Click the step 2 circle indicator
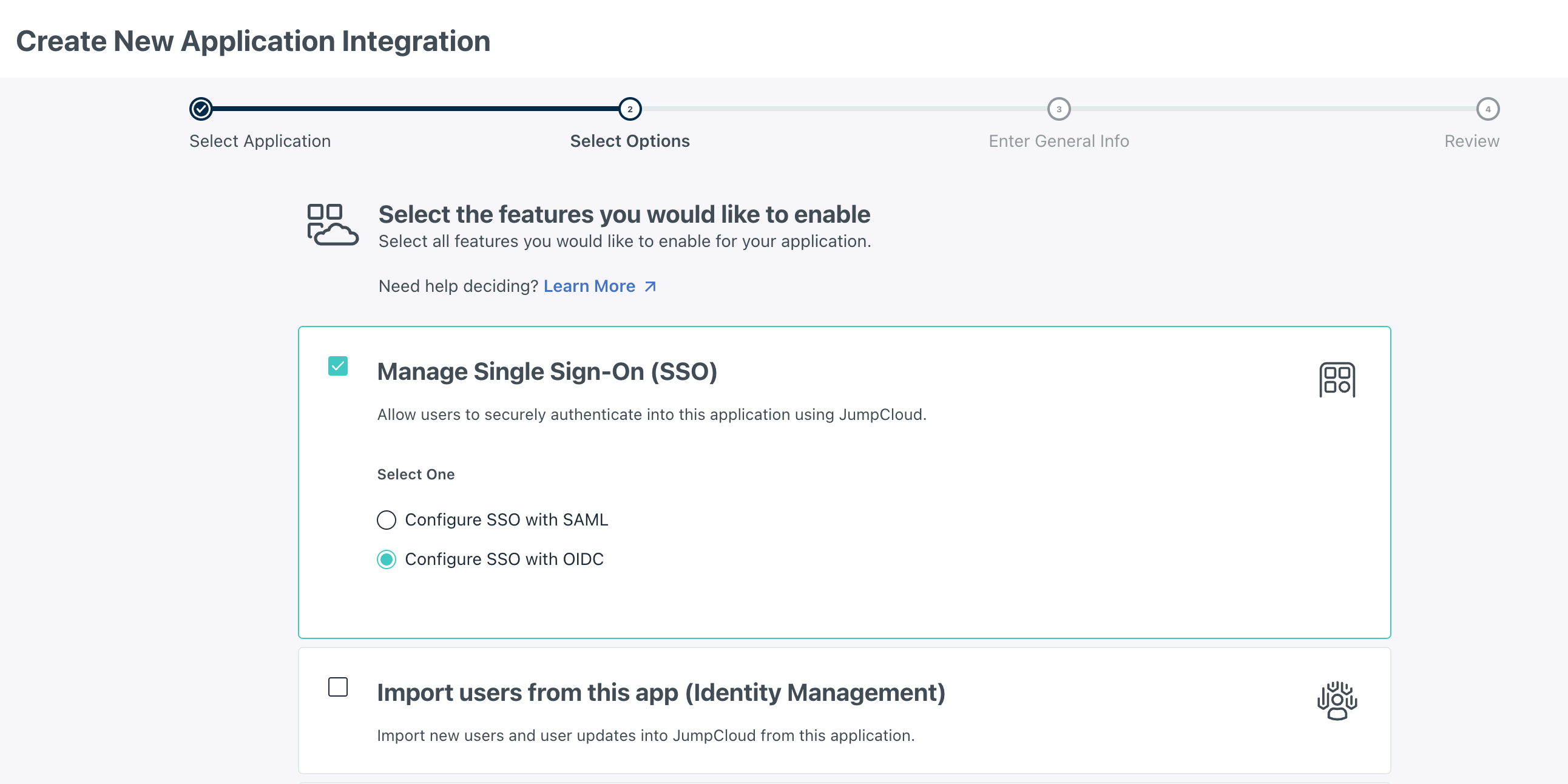This screenshot has height=784, width=1568. (629, 108)
